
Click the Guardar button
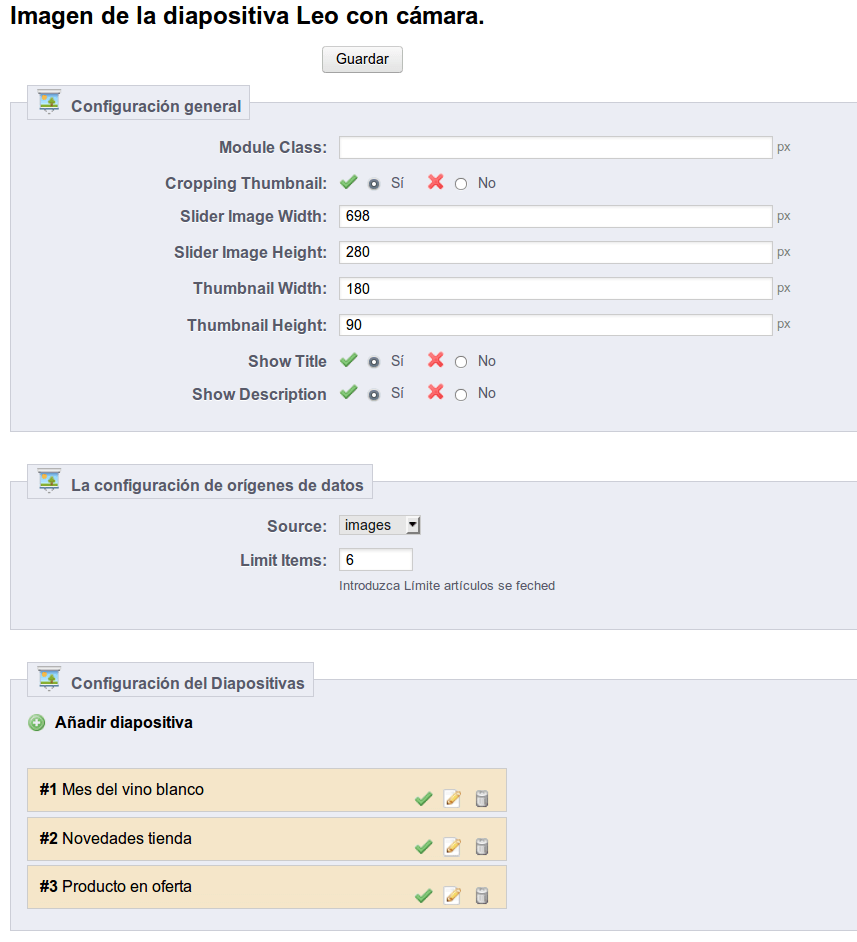[362, 59]
